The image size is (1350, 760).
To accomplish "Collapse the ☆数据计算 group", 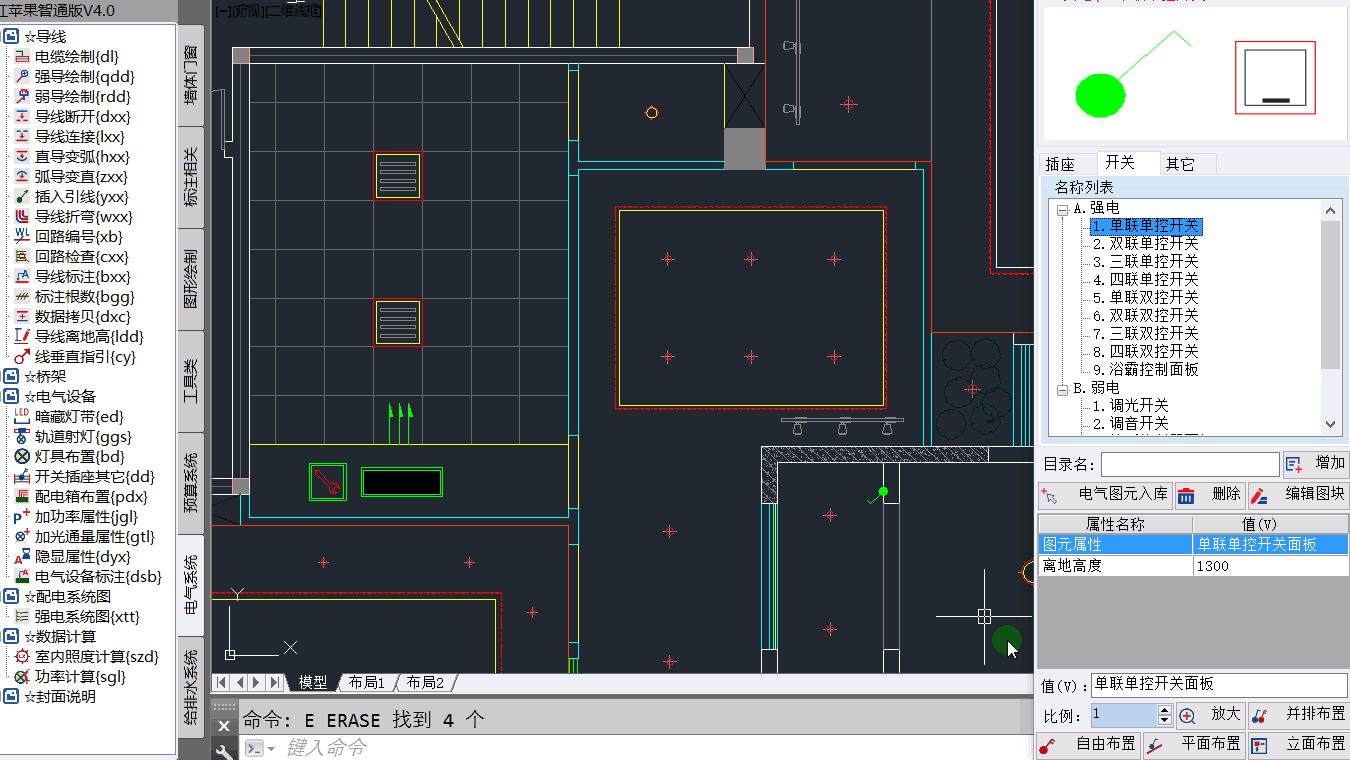I will click(x=11, y=637).
